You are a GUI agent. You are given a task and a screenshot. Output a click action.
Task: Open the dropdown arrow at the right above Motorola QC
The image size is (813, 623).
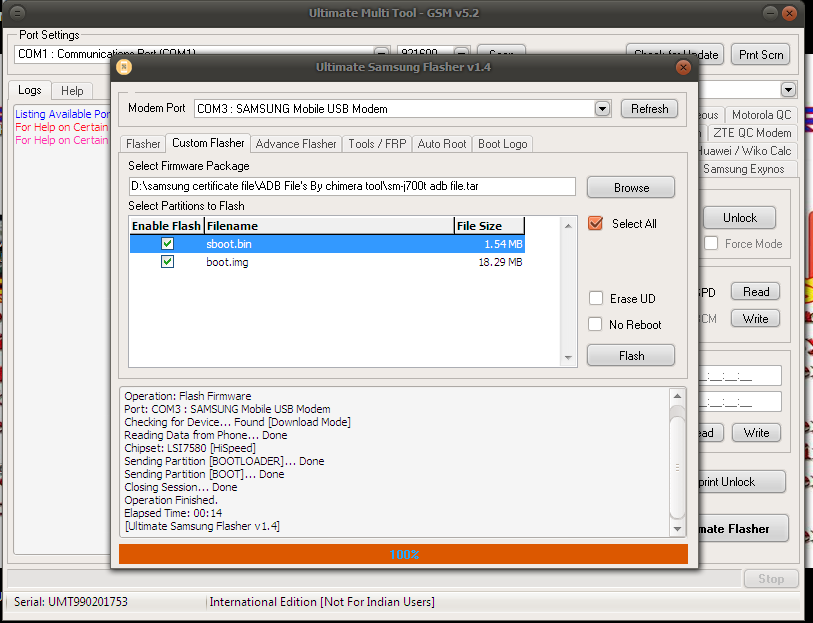pyautogui.click(x=788, y=90)
